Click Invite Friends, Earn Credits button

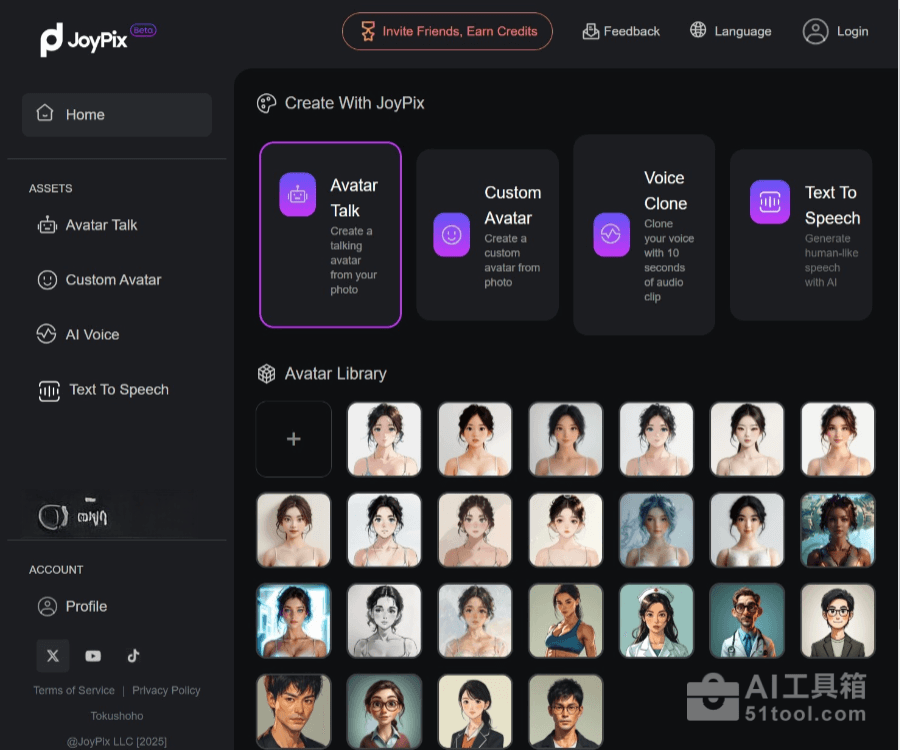coord(446,31)
